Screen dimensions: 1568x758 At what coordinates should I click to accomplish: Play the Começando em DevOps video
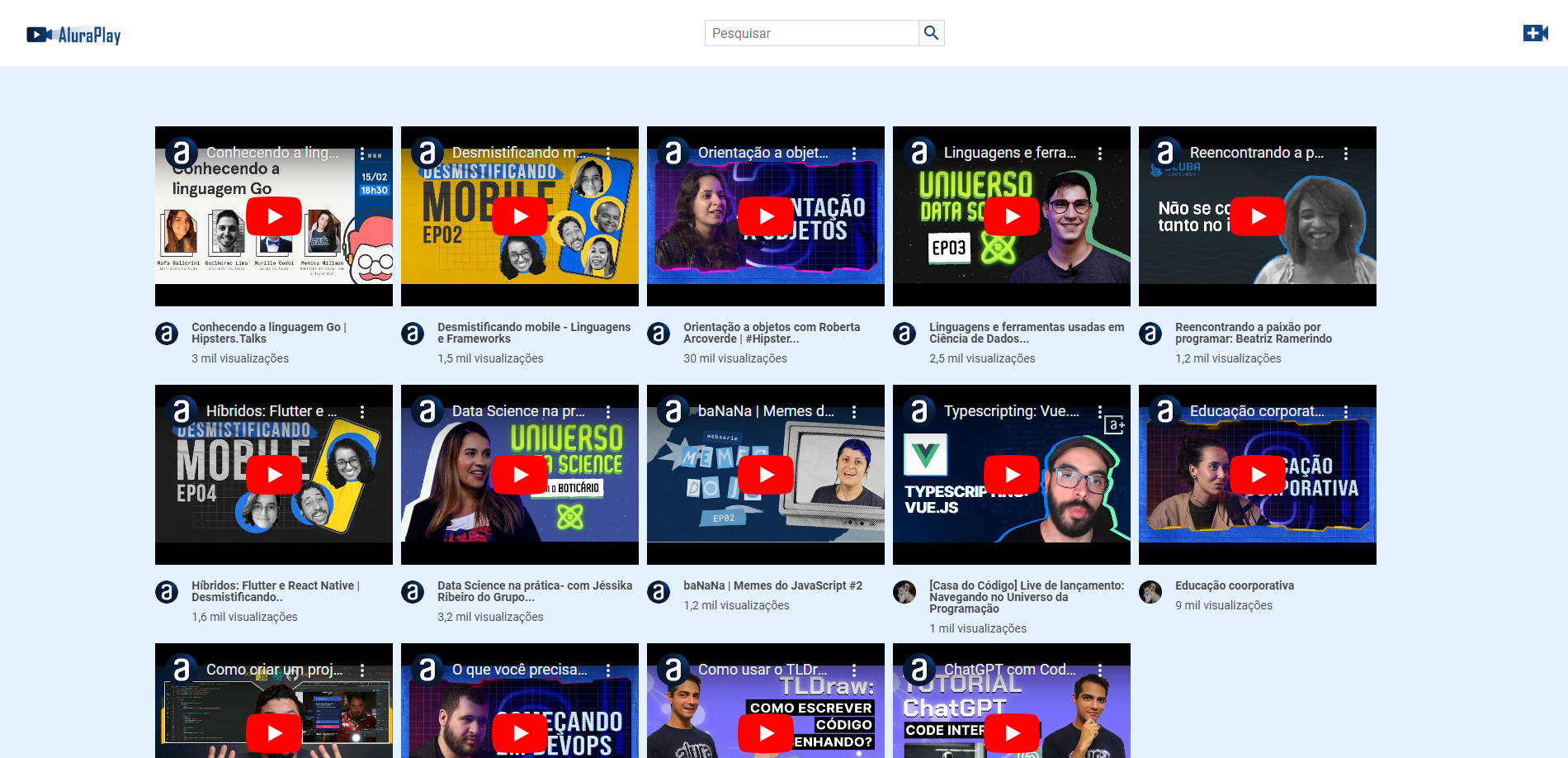click(520, 733)
